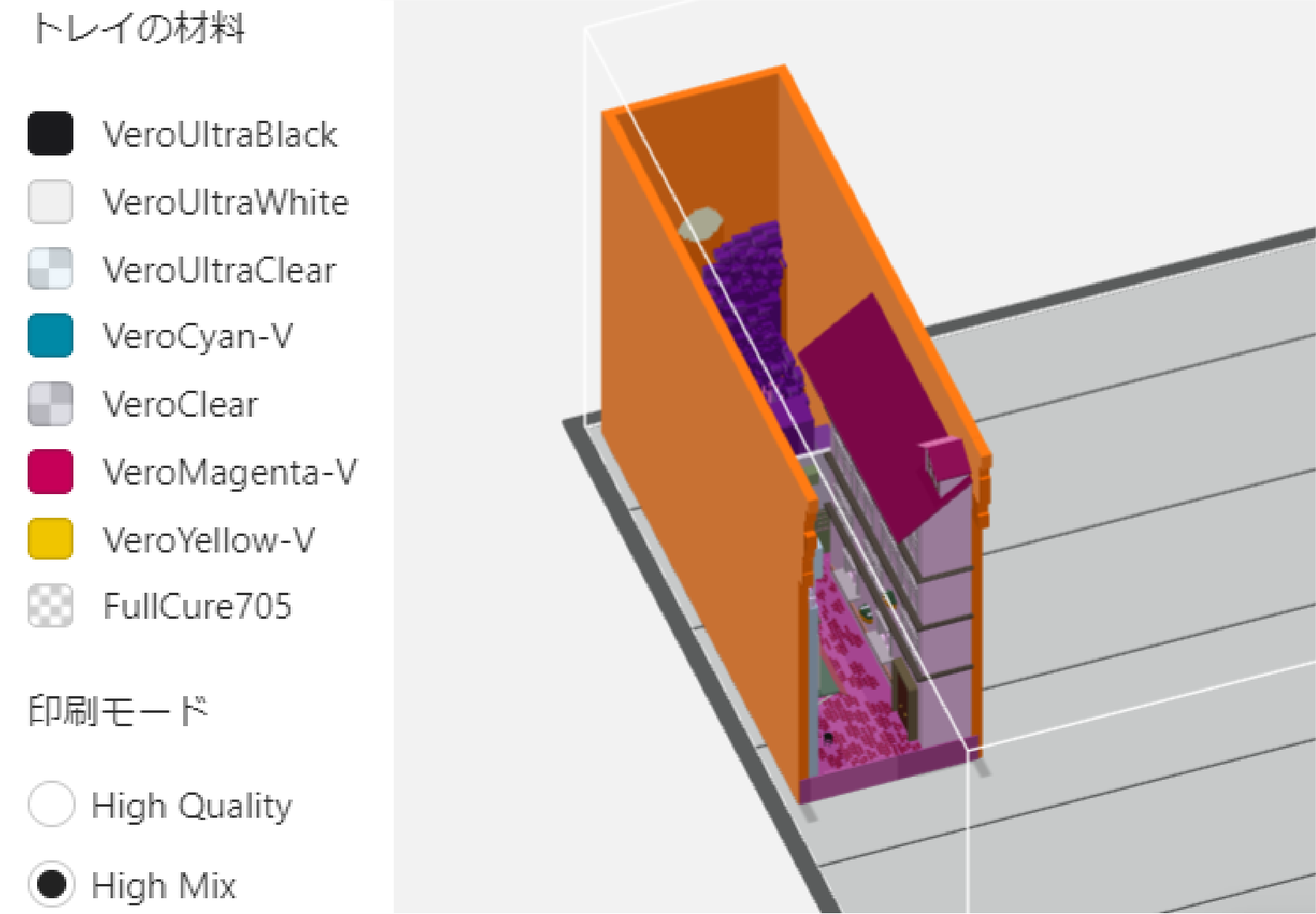Image resolution: width=1316 pixels, height=914 pixels.
Task: Click the VeroUltraBlack color swatch
Action: 51,133
